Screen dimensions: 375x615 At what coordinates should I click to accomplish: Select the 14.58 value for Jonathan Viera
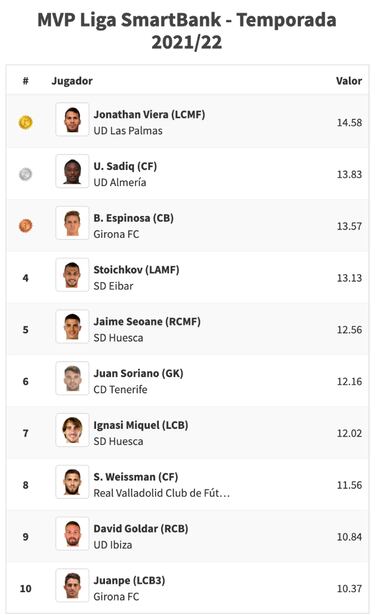tap(349, 123)
